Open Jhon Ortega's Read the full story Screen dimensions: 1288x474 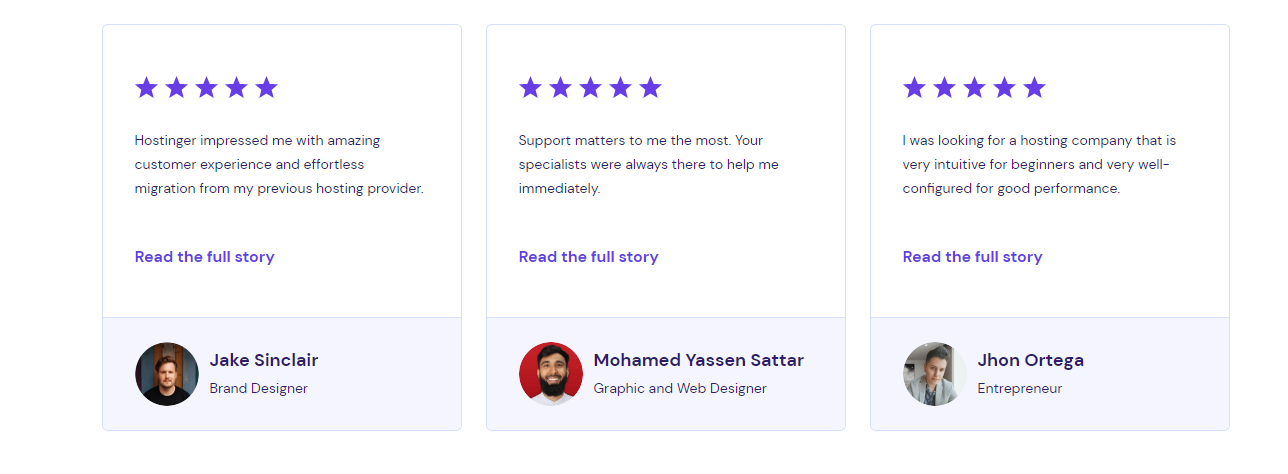pos(972,257)
